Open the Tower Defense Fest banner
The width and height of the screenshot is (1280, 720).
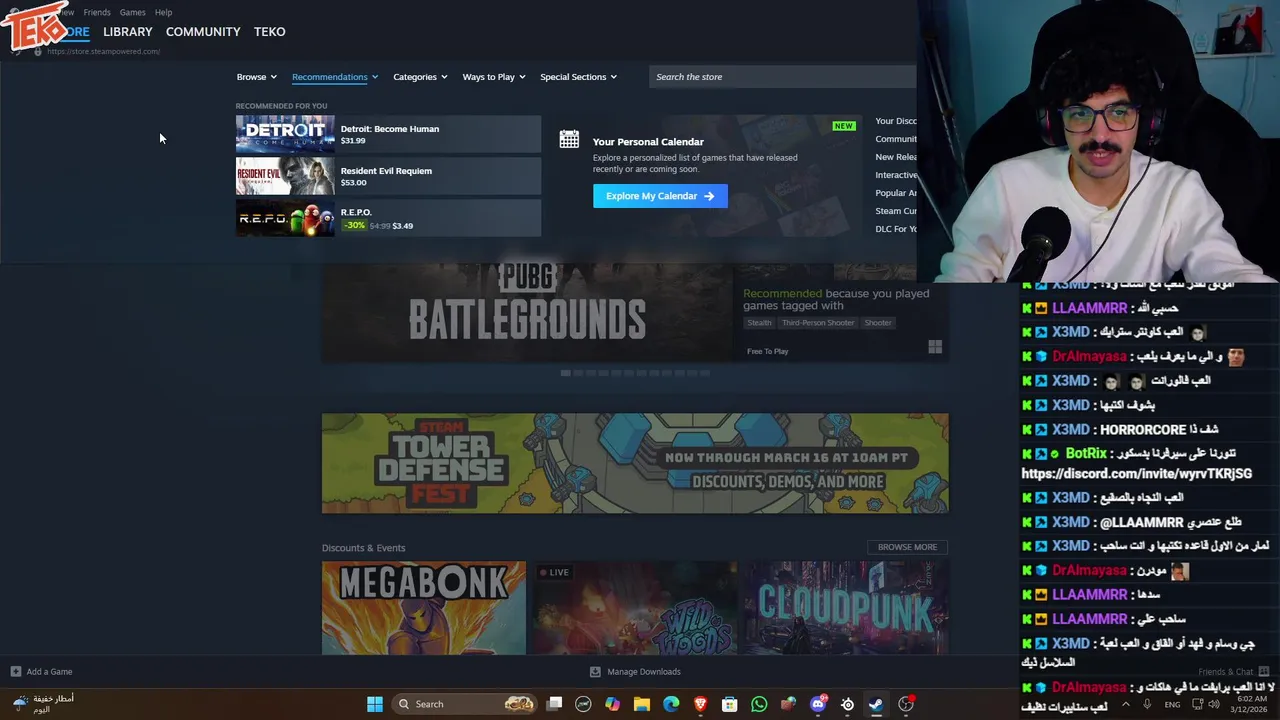click(635, 463)
